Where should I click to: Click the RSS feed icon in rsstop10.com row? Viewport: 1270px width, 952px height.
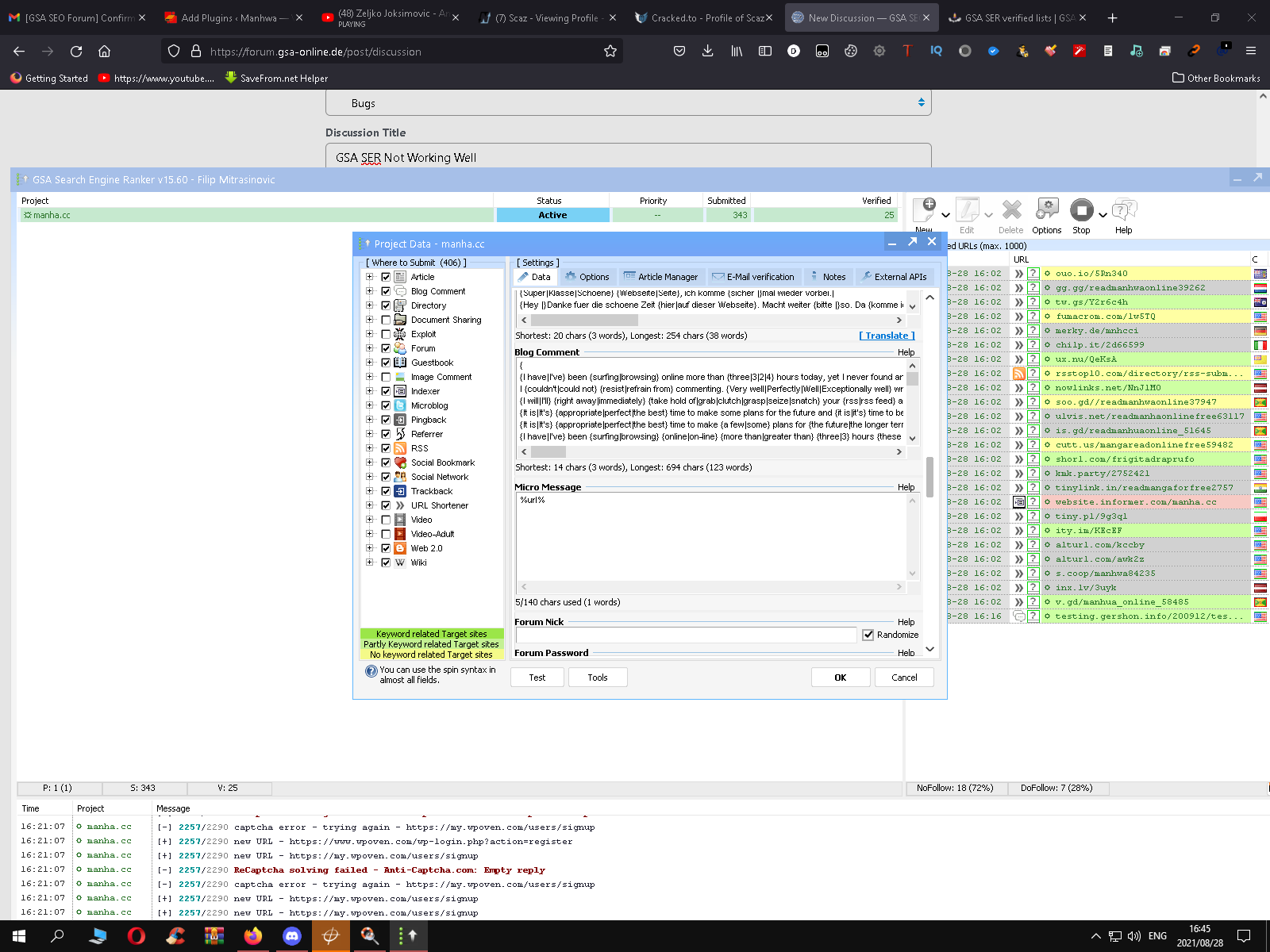(x=1019, y=374)
